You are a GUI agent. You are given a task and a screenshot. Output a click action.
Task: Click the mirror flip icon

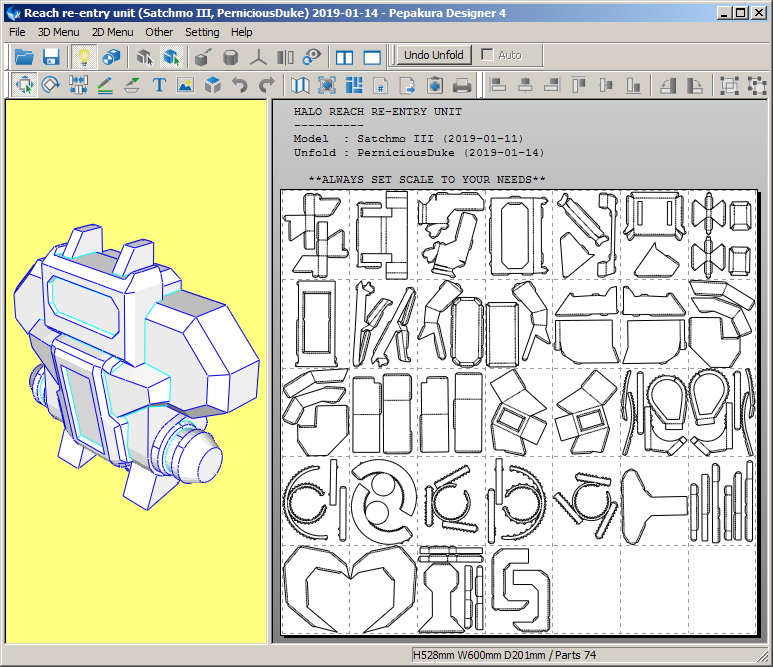(x=285, y=57)
